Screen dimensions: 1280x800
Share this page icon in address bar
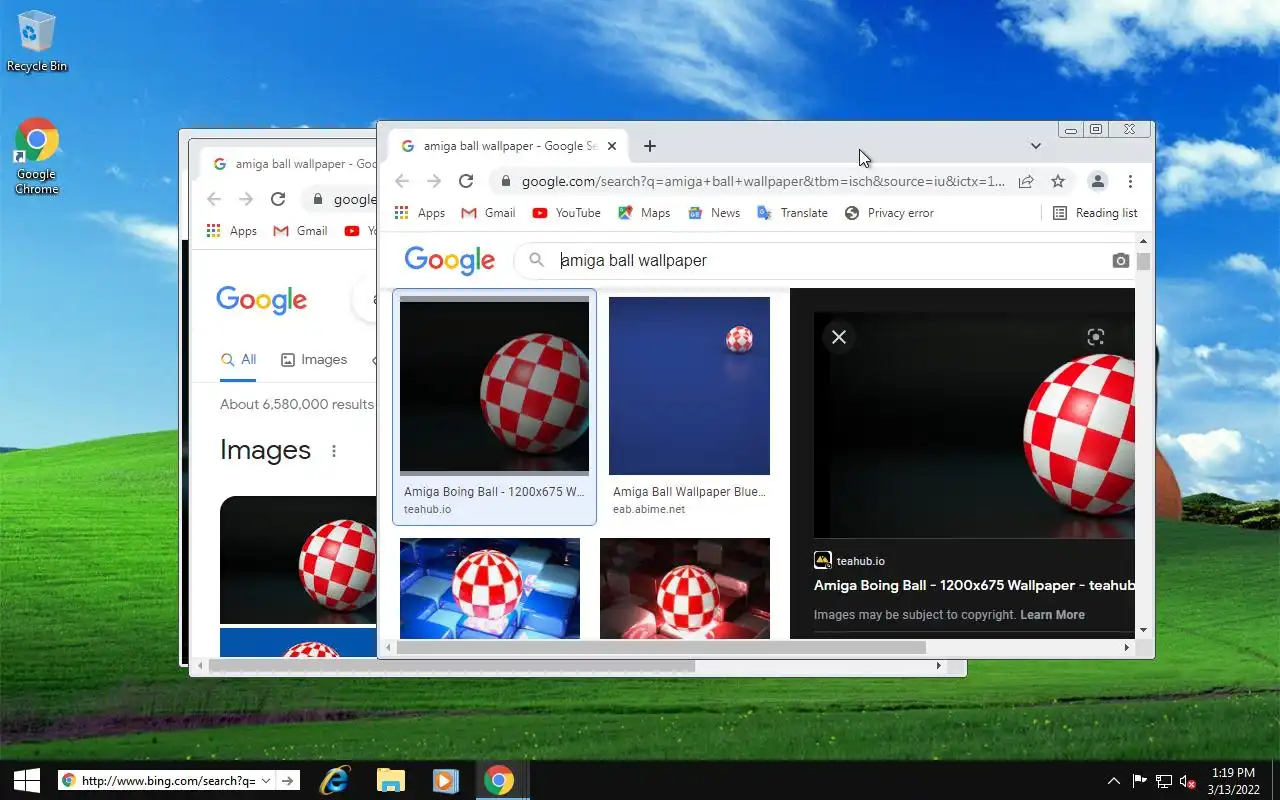pos(1026,181)
